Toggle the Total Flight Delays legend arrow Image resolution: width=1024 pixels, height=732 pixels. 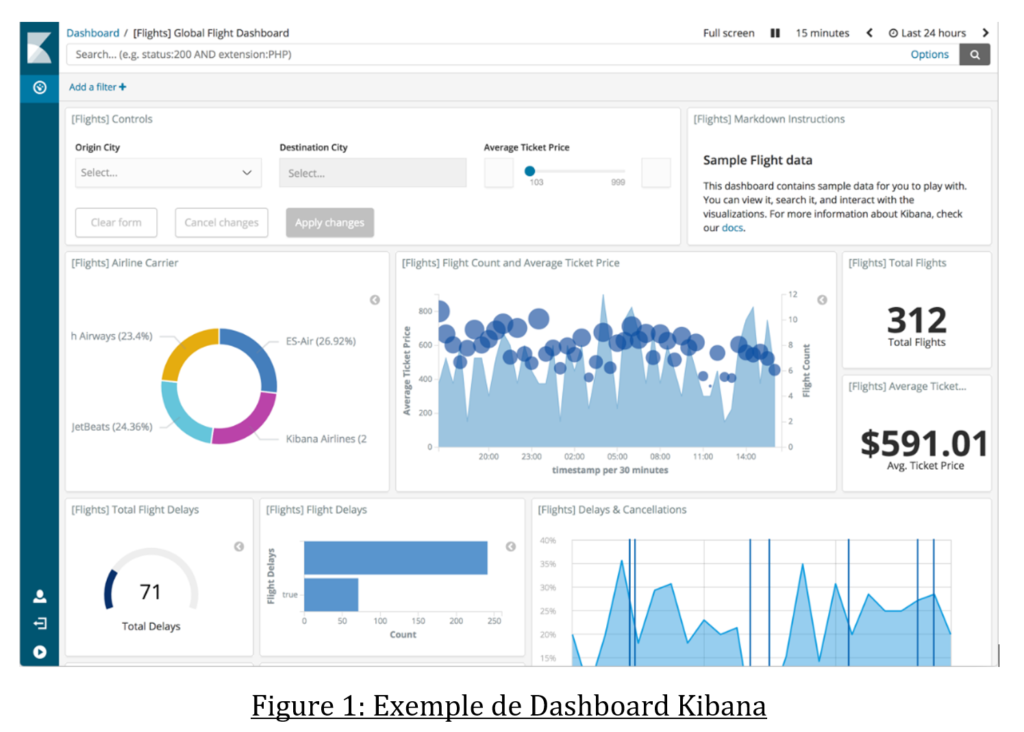[239, 547]
